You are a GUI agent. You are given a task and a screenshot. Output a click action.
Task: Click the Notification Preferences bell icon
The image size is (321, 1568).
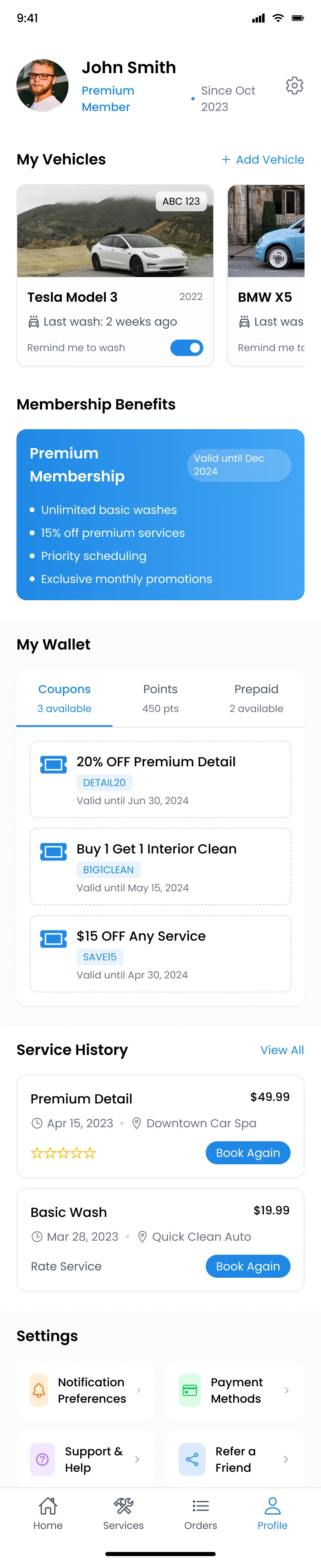point(39,1390)
